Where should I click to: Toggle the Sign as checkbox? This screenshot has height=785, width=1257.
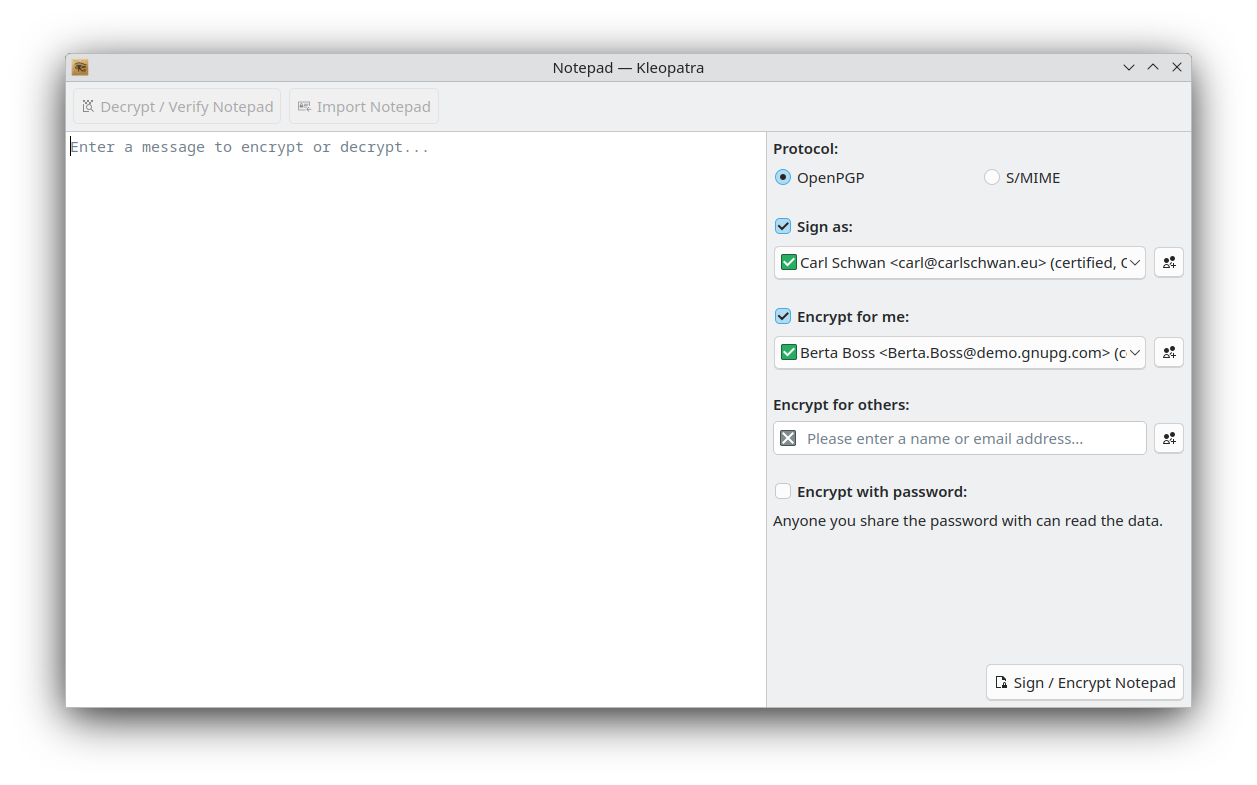pos(783,227)
